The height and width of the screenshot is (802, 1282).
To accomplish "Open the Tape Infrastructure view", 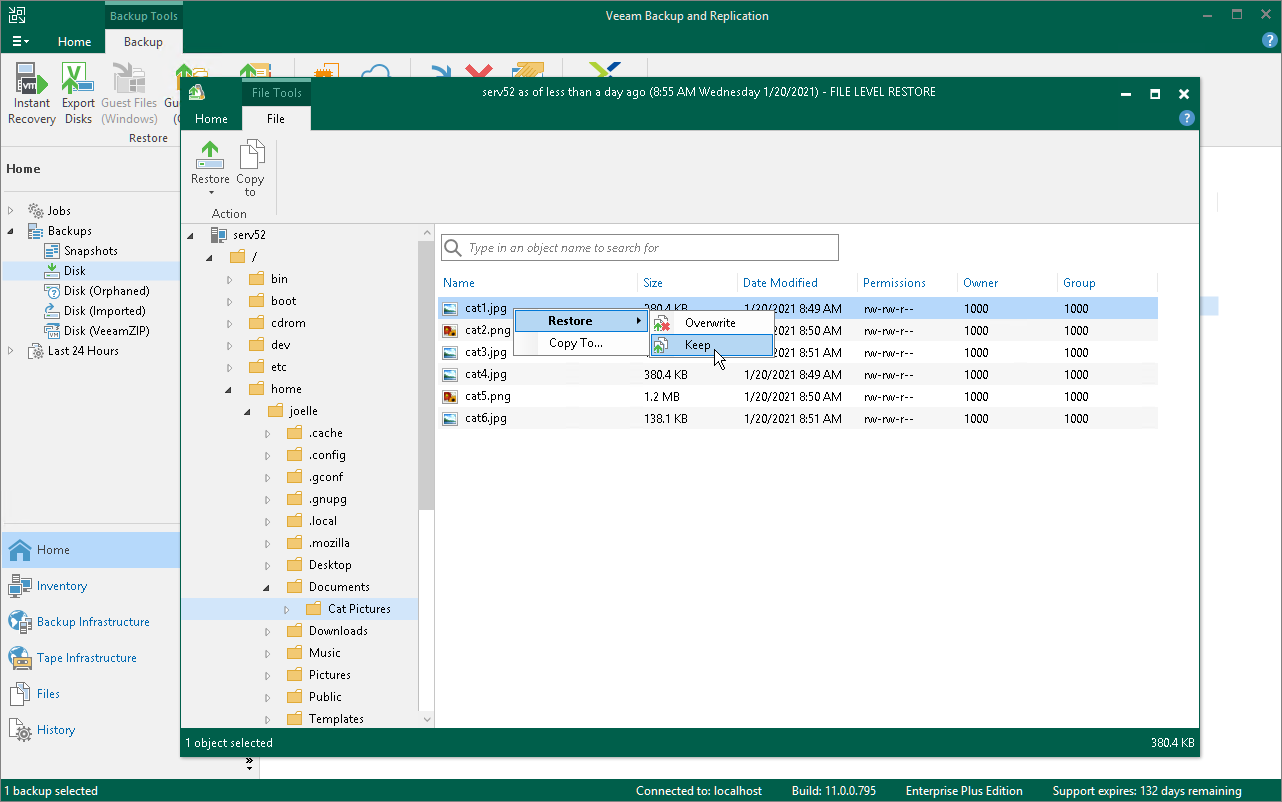I will click(90, 658).
